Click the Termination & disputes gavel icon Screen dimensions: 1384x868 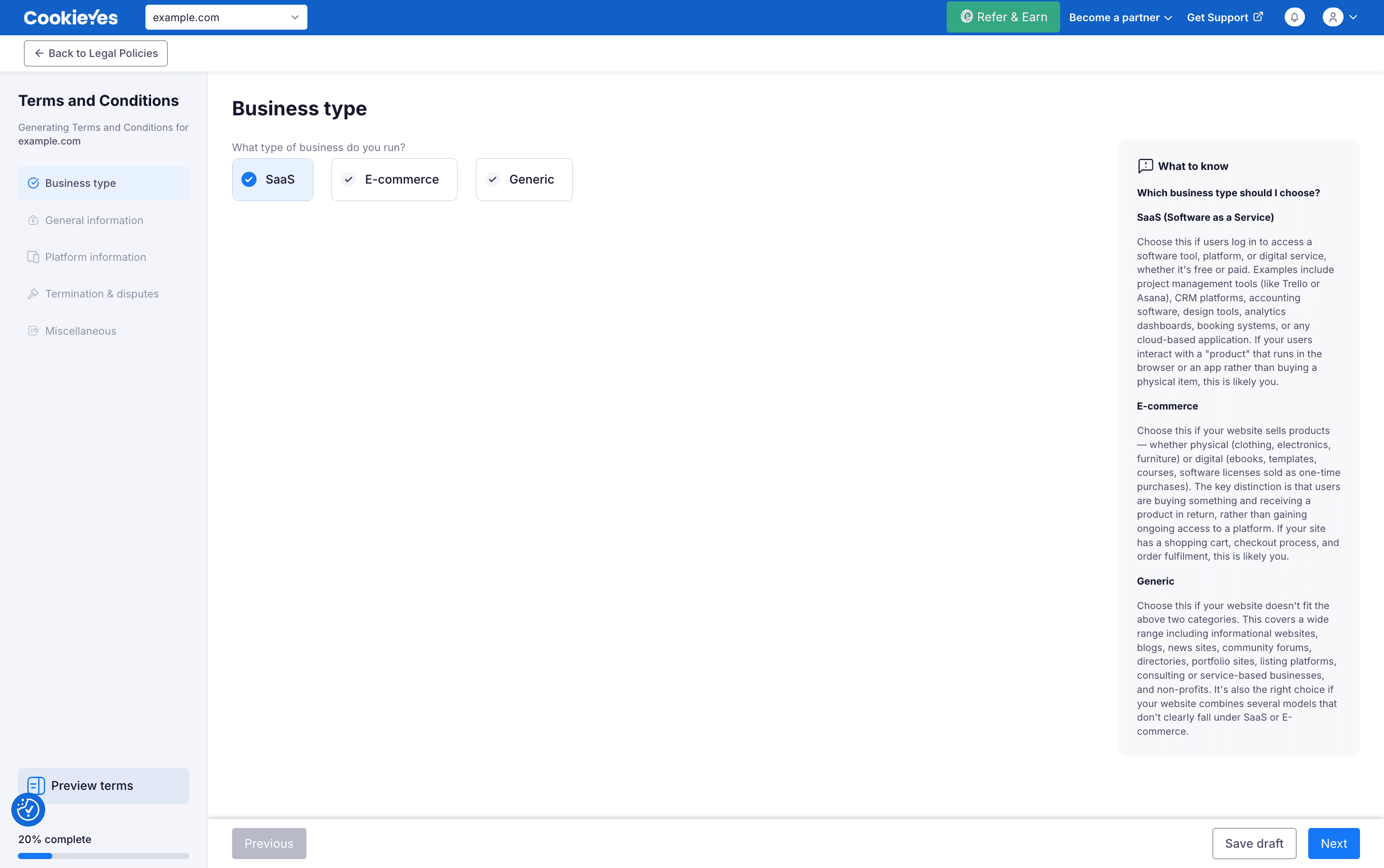33,294
